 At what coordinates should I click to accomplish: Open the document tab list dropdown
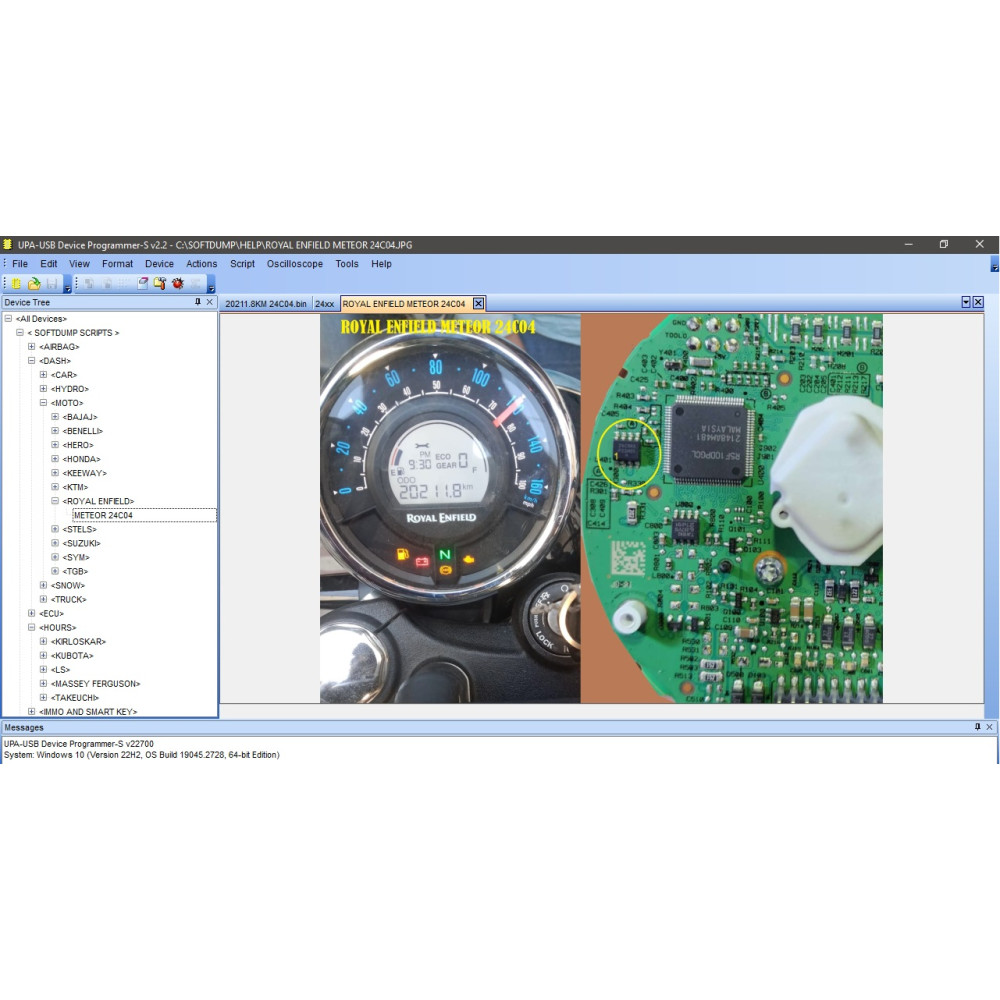pos(966,302)
